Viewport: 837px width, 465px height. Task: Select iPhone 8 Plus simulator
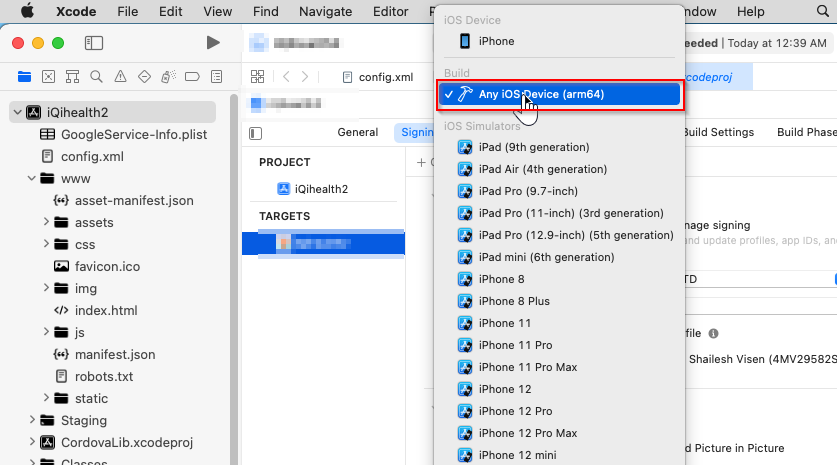coord(559,301)
